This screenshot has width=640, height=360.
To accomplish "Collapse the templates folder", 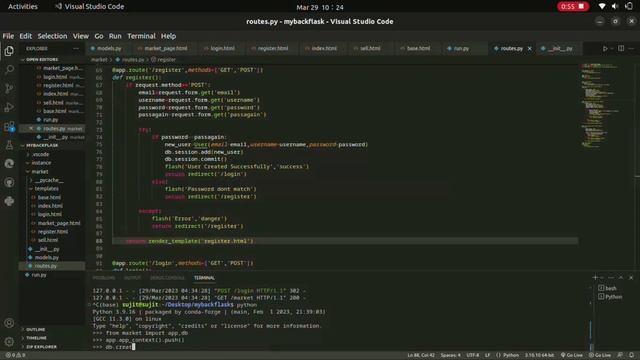I will [x=46, y=189].
